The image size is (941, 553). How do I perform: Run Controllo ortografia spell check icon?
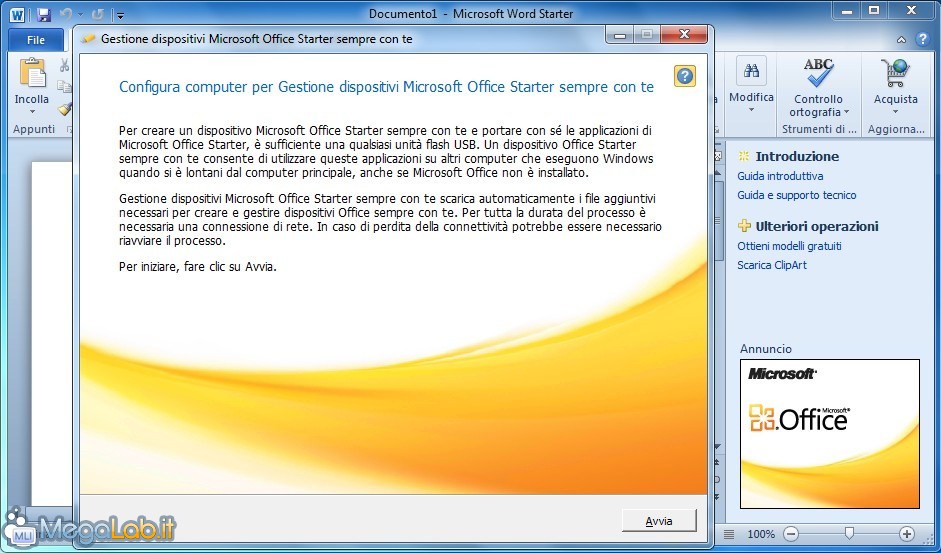819,73
